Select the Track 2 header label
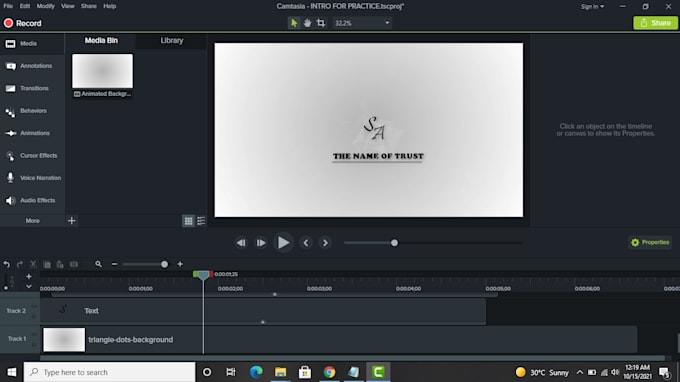 coord(16,311)
